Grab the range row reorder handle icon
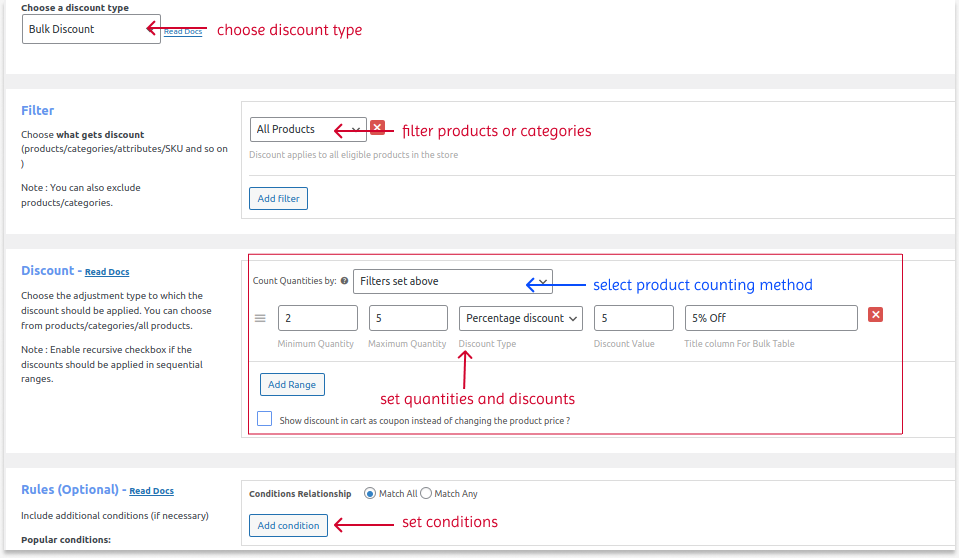 [260, 318]
